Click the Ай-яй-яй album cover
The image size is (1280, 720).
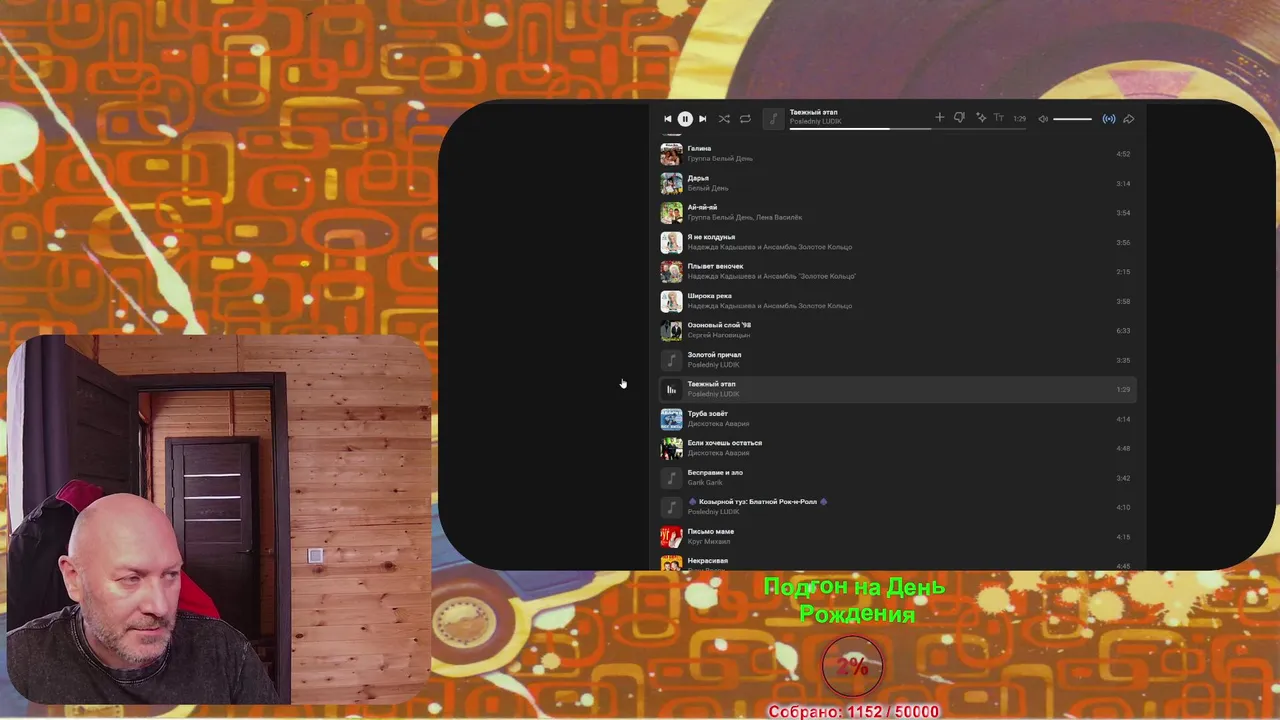[671, 213]
